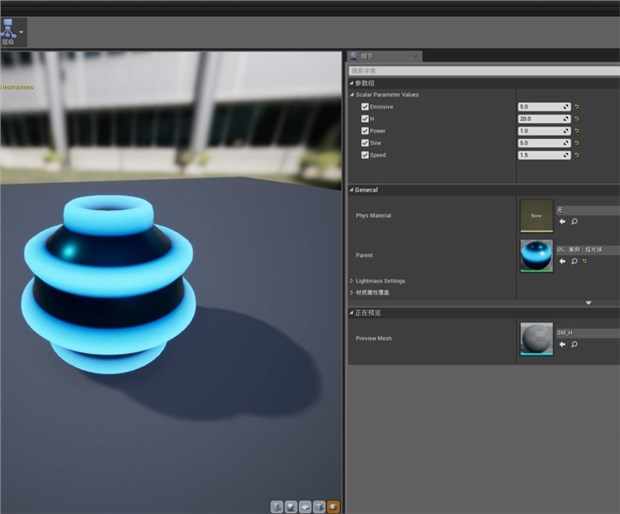Uncheck the Power parameter override
The image size is (620, 514).
click(x=365, y=131)
